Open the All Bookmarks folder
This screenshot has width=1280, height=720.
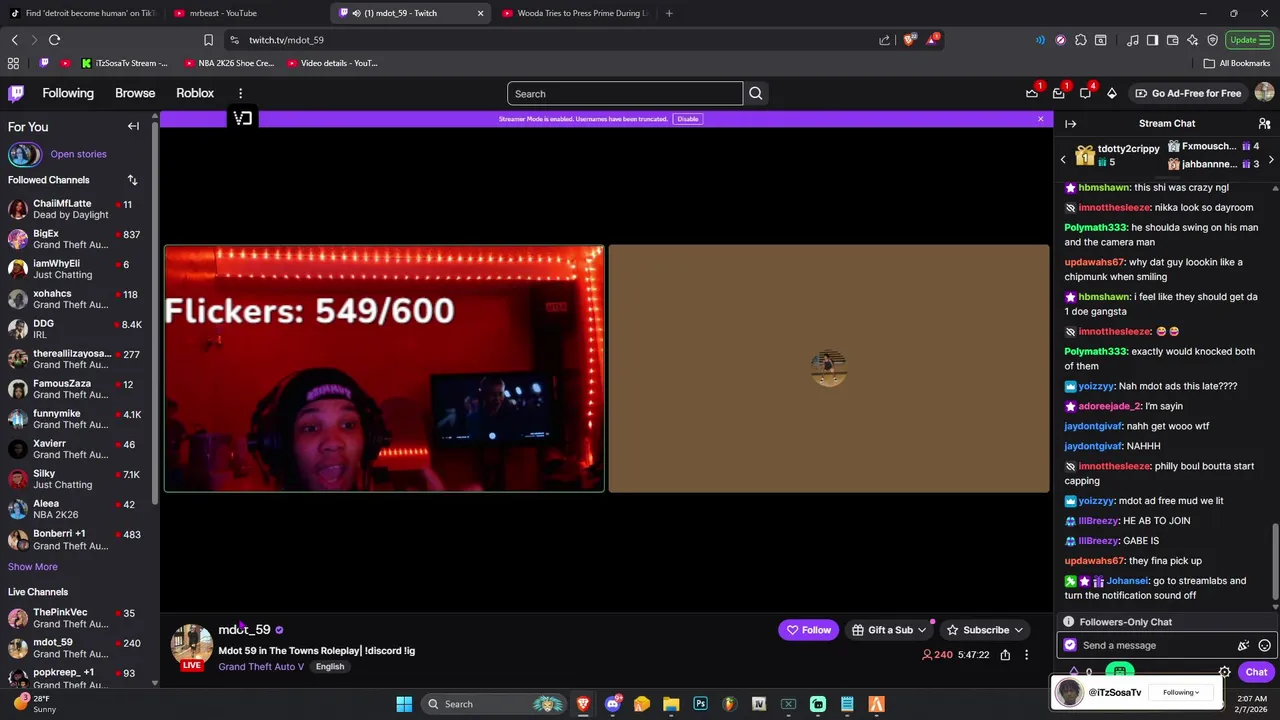click(x=1237, y=63)
